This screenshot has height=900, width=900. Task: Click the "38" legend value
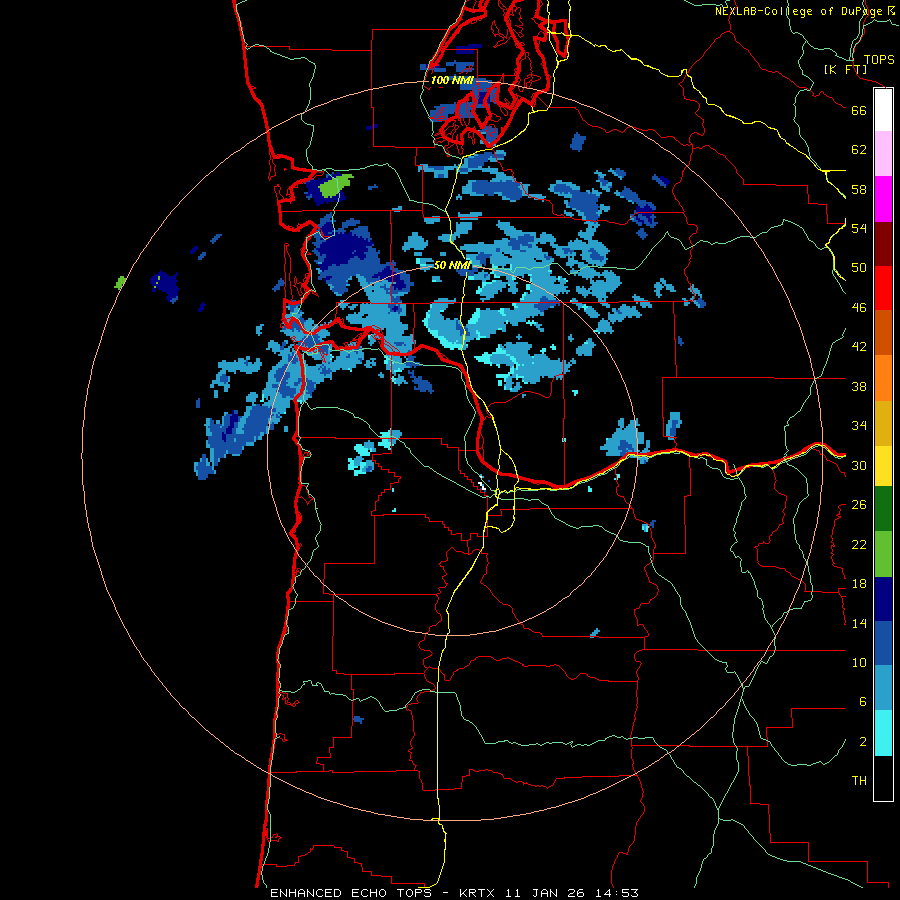(859, 386)
